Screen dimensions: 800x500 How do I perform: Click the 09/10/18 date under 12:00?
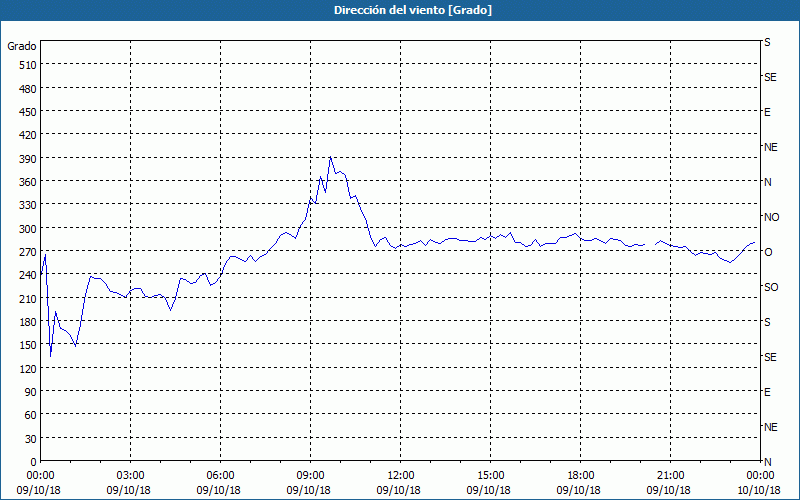click(x=398, y=490)
